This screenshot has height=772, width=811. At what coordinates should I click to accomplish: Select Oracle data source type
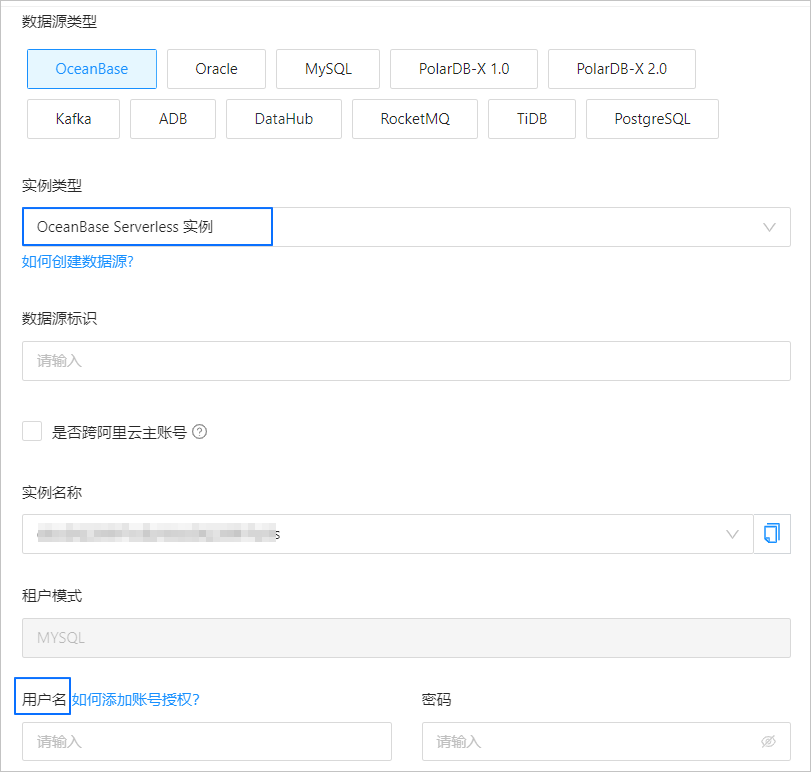tap(216, 69)
